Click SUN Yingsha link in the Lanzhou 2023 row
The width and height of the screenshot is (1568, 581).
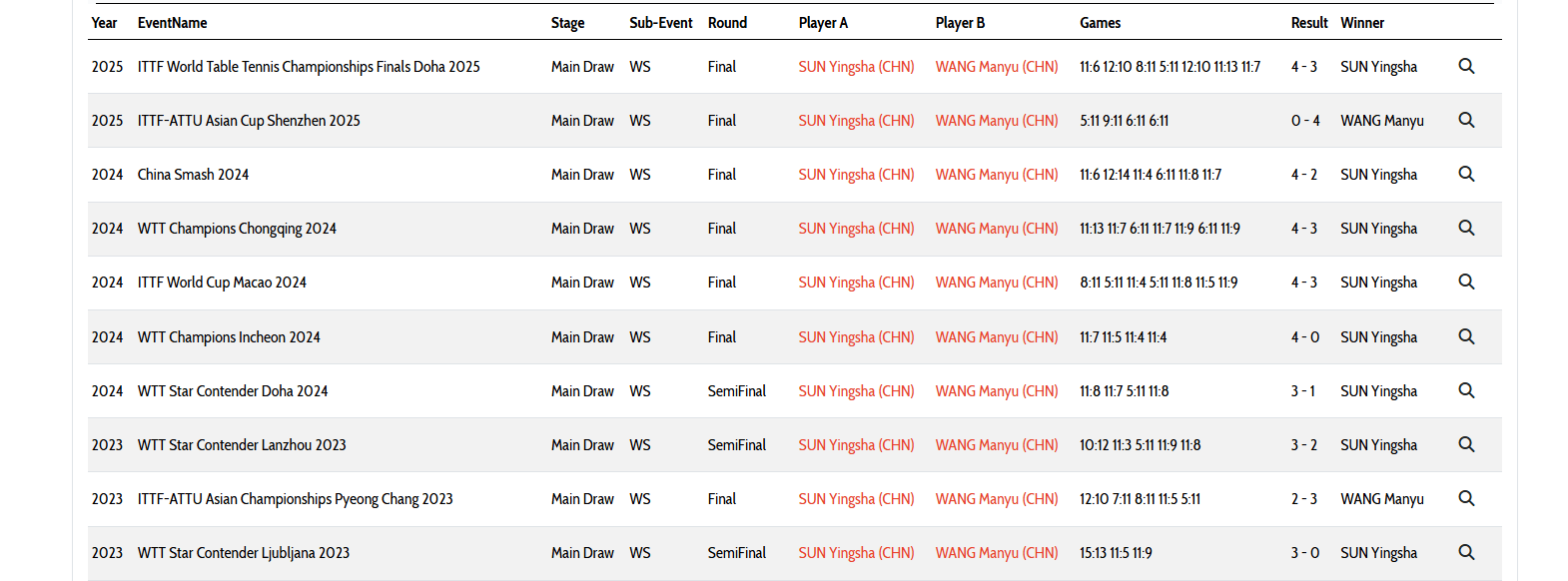[x=856, y=445]
